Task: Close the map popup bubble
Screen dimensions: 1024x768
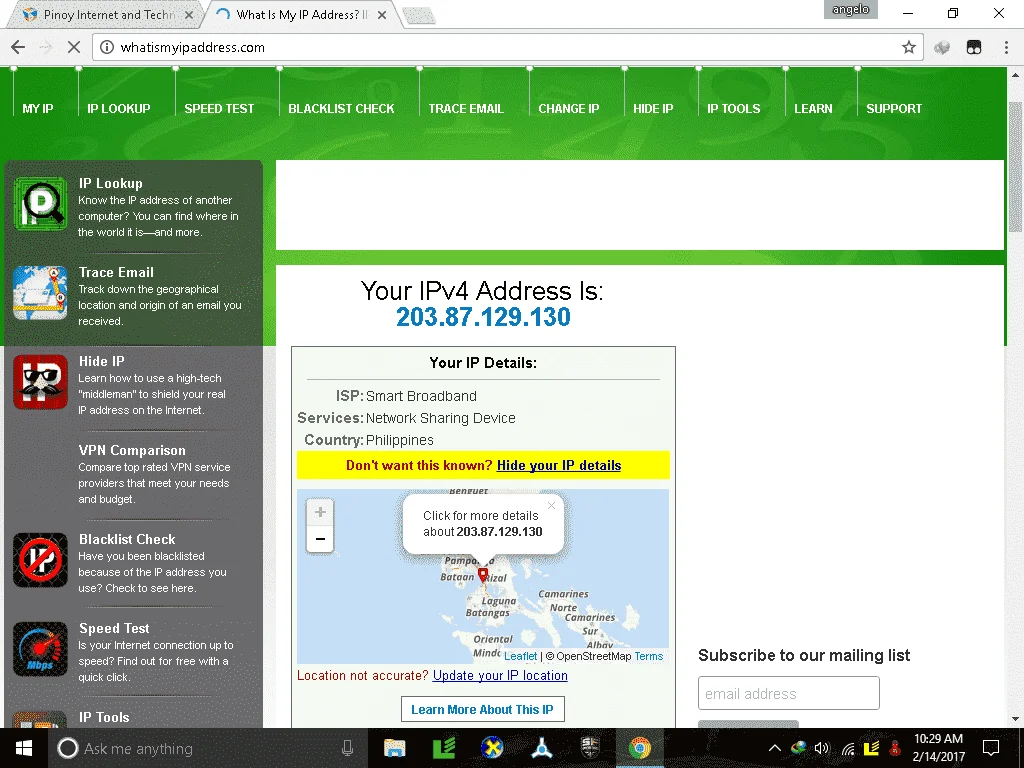Action: (551, 505)
